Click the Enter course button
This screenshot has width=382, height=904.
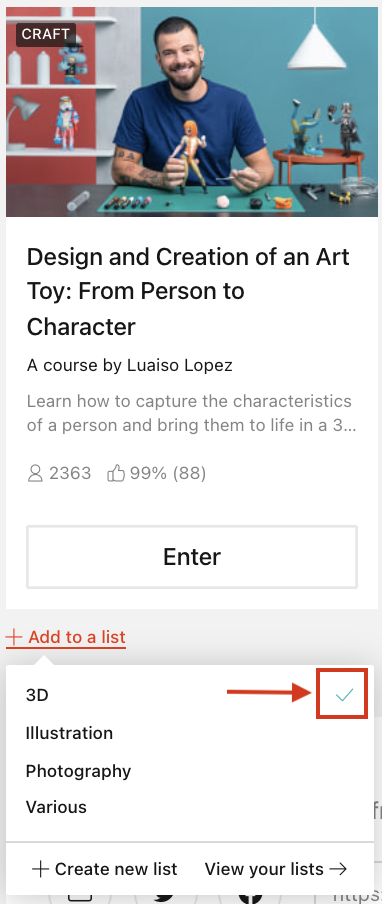[x=192, y=557]
